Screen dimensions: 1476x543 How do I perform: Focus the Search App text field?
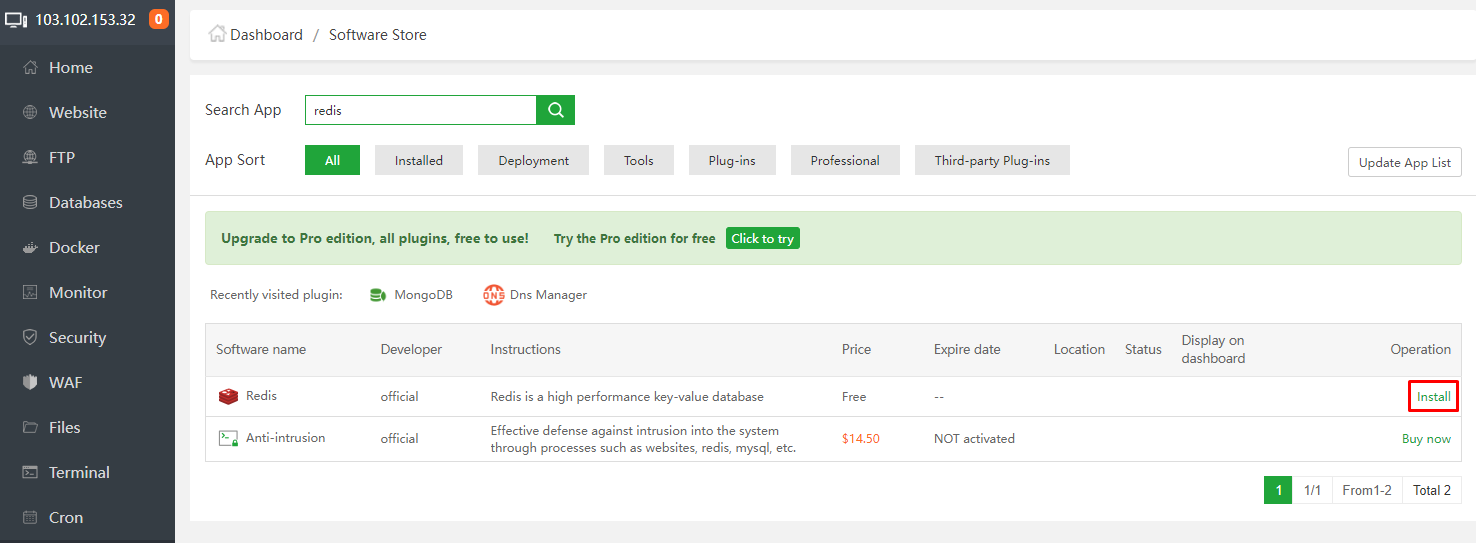420,110
